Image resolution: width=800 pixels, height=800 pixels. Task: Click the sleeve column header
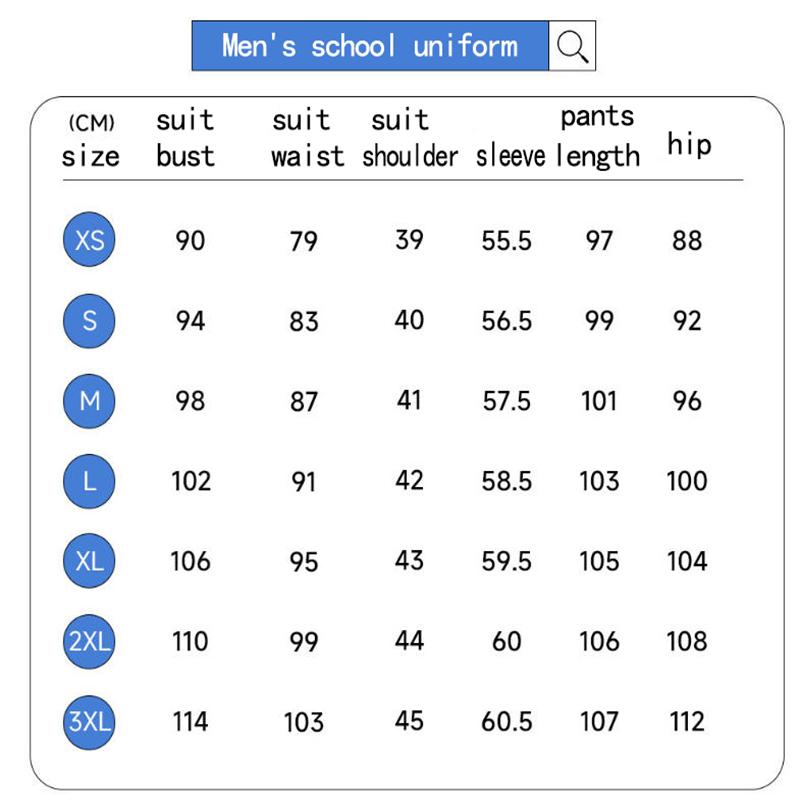[x=510, y=156]
